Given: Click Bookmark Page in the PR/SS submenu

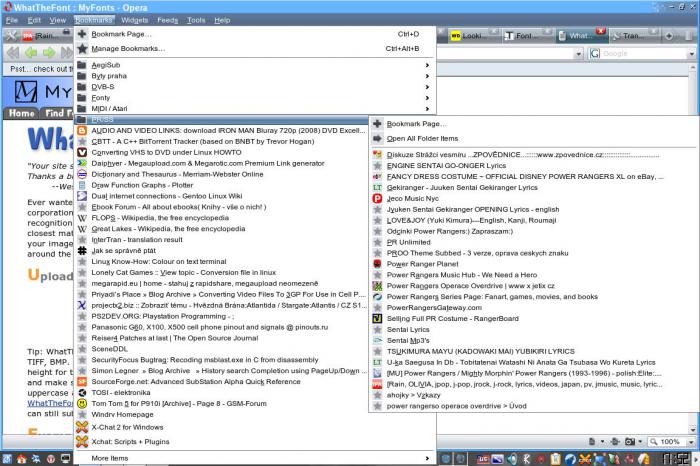Looking at the screenshot, I should 533,124.
